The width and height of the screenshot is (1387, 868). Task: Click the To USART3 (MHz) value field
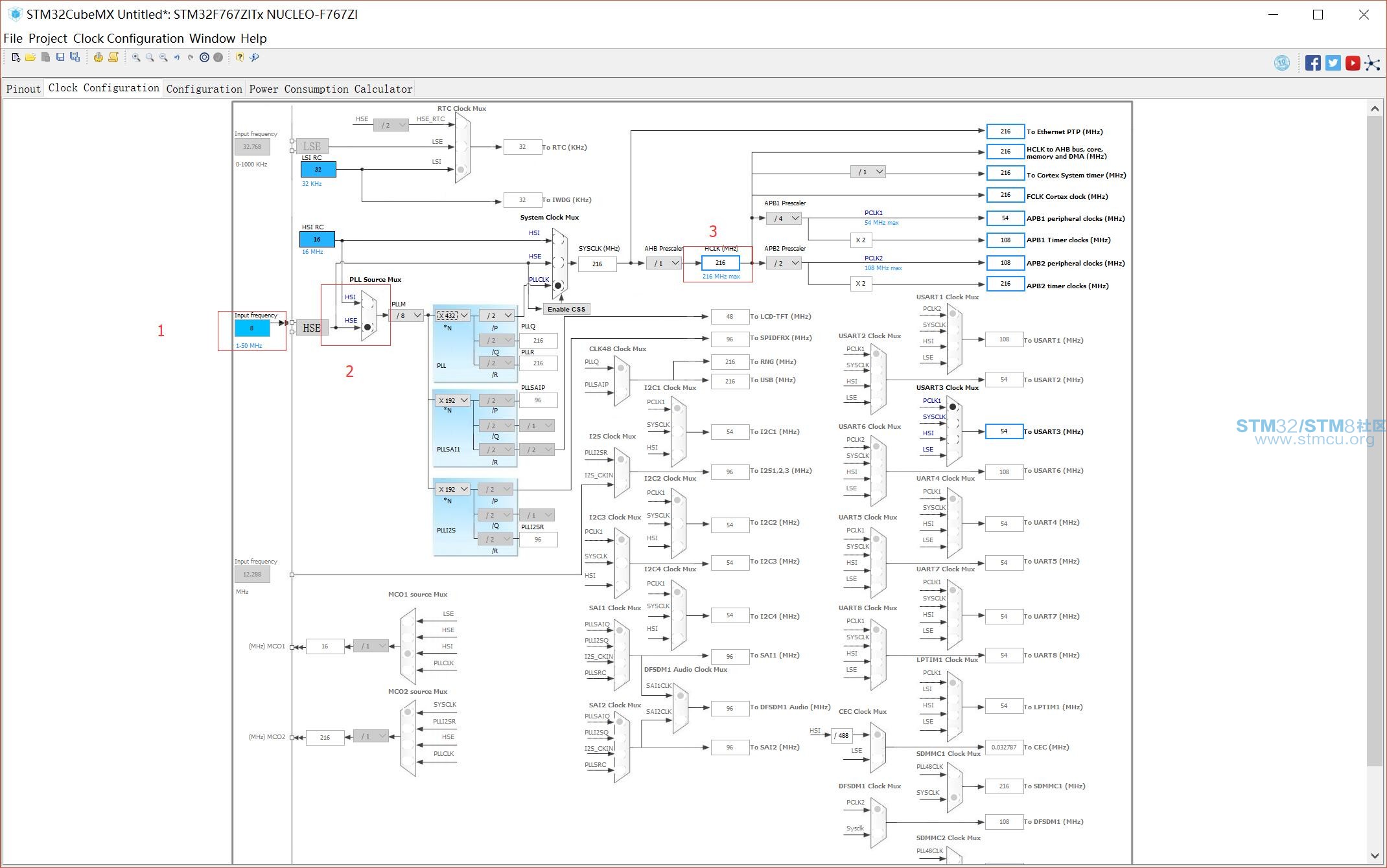(x=1004, y=431)
